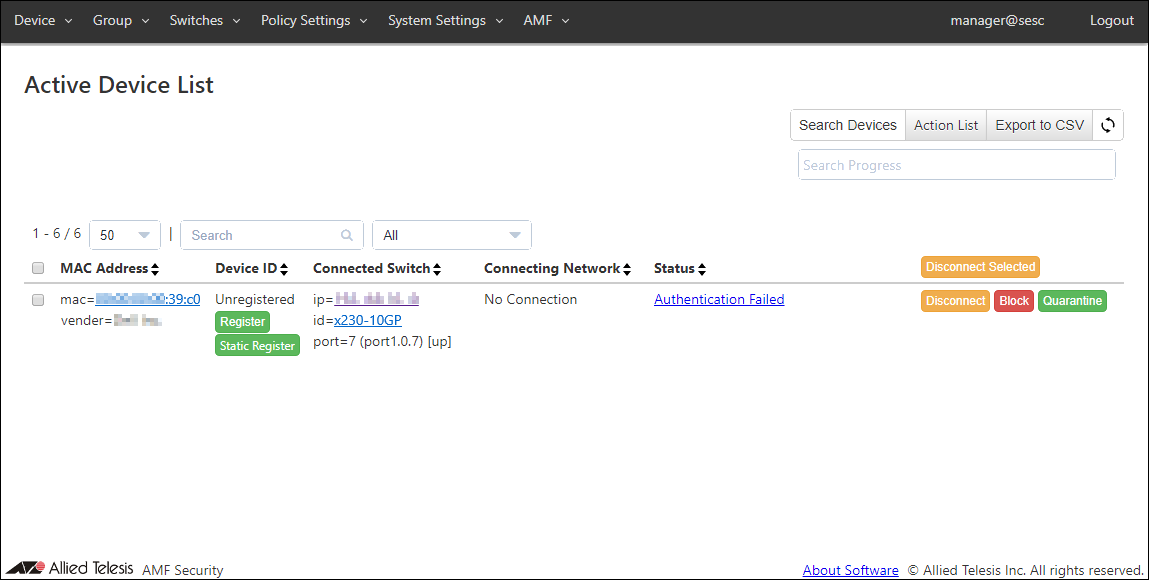This screenshot has height=580, width=1149.
Task: Open the 50 rows-per-page dropdown
Action: pos(125,235)
